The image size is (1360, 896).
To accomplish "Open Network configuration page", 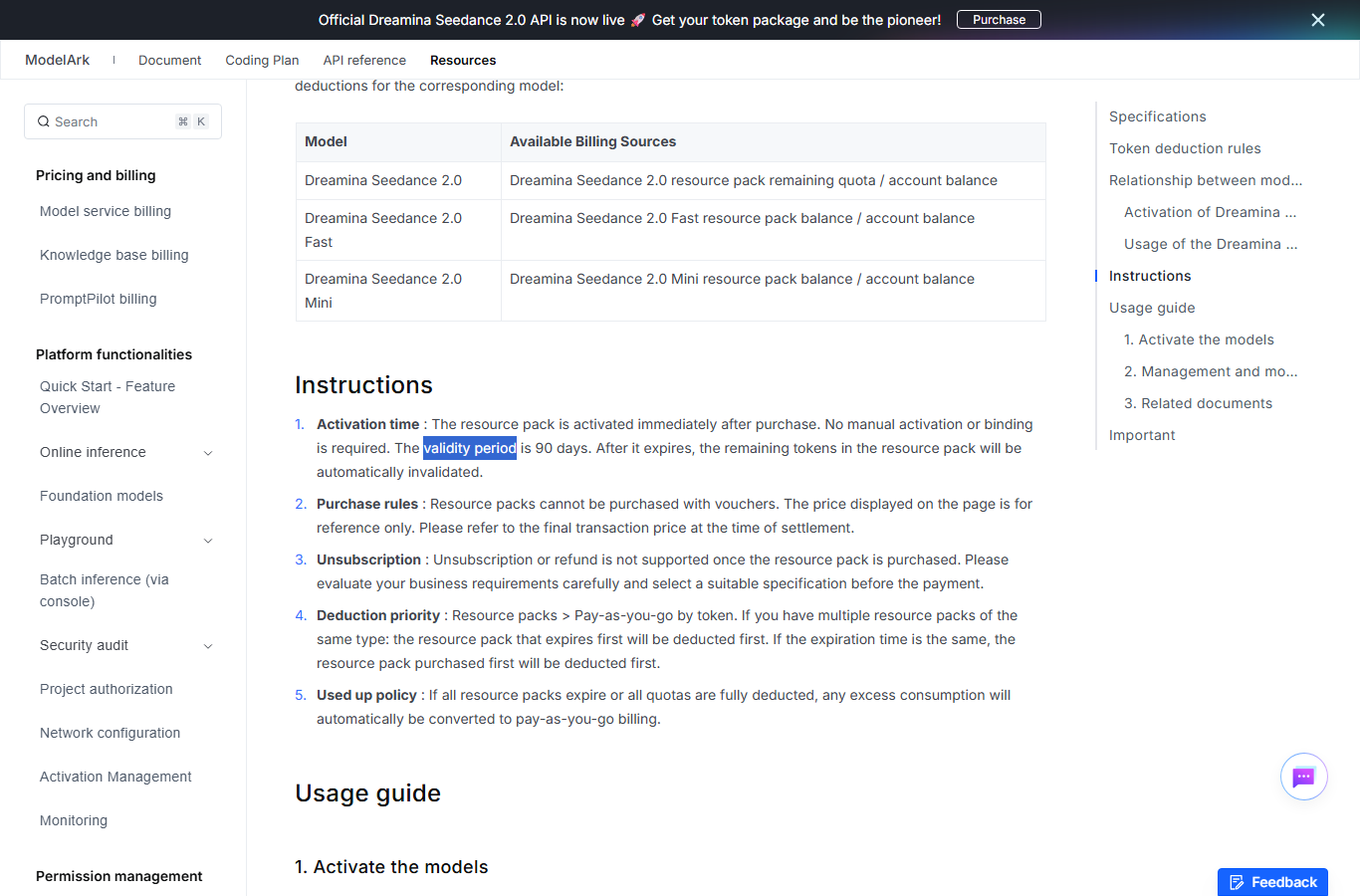I will (111, 733).
